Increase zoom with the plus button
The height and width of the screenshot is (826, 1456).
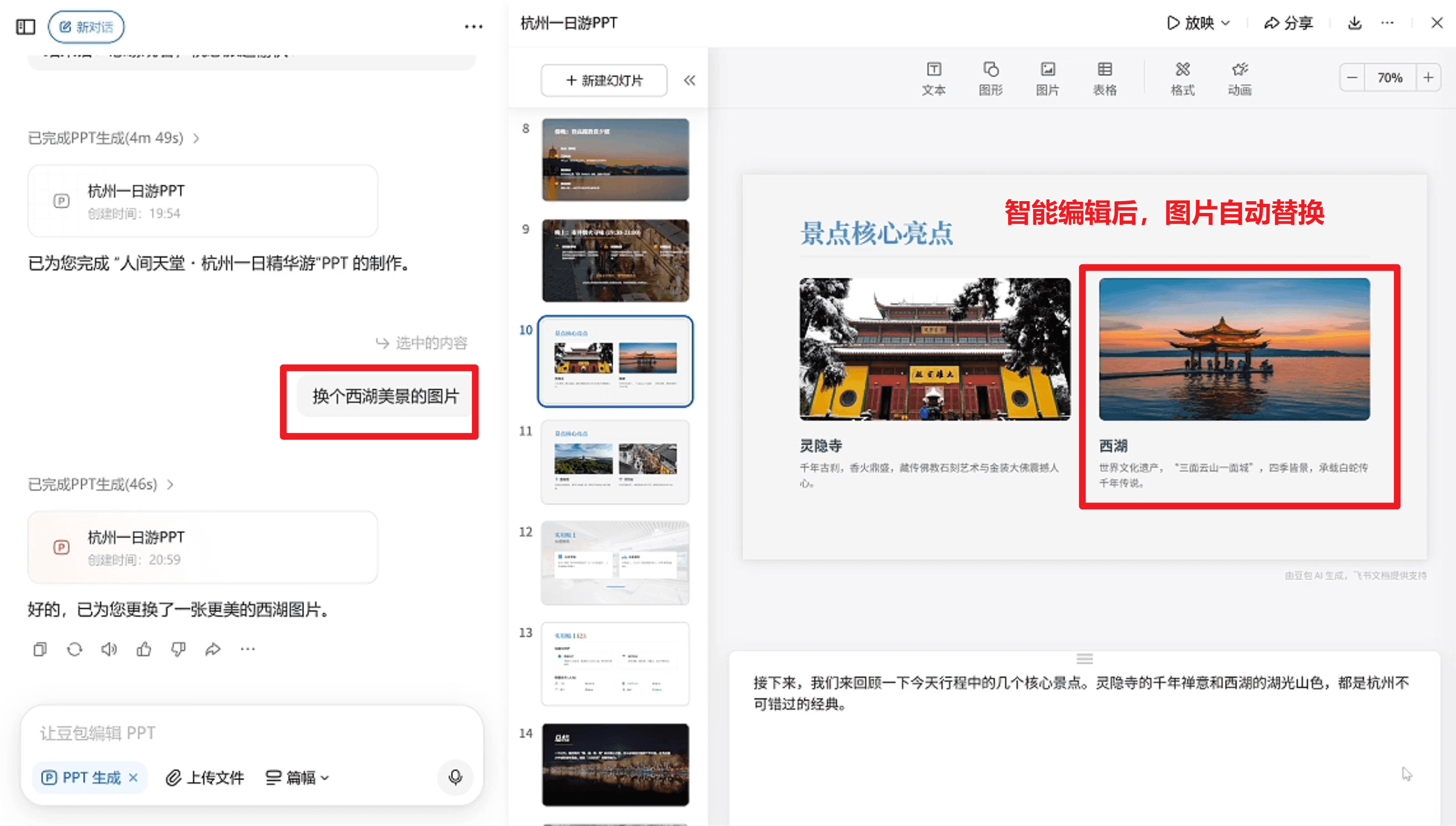click(x=1428, y=78)
